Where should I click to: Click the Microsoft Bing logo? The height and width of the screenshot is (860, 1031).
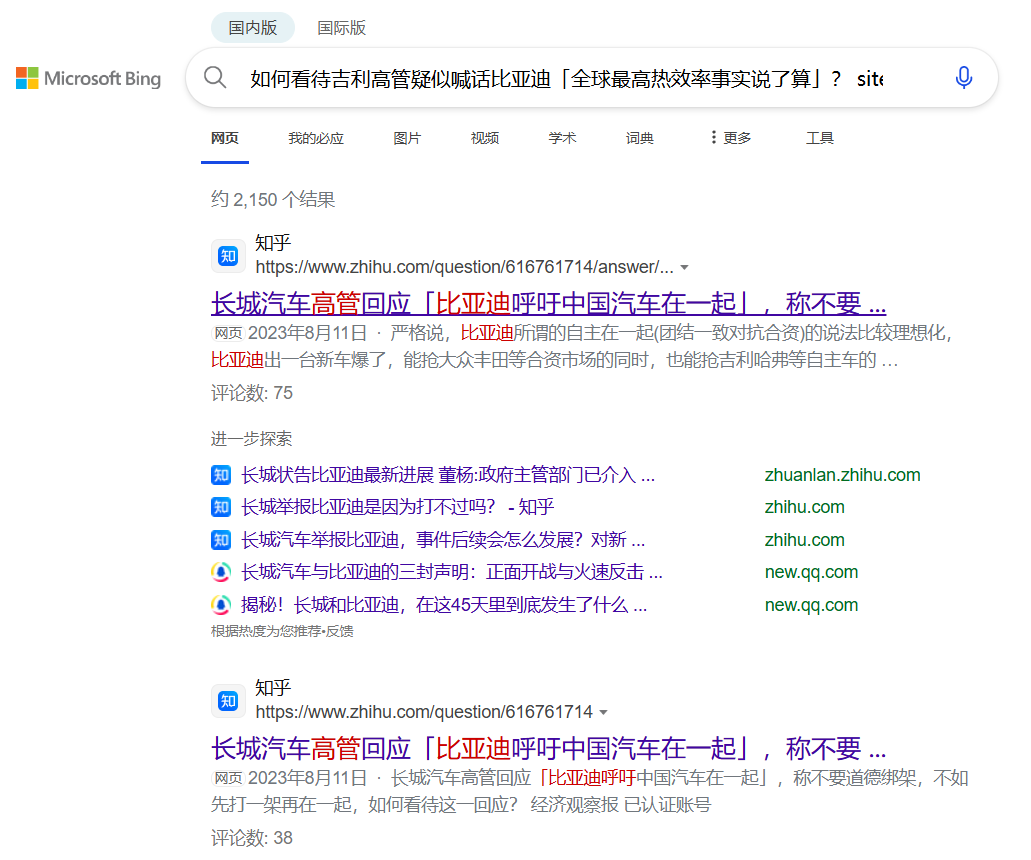click(x=88, y=78)
